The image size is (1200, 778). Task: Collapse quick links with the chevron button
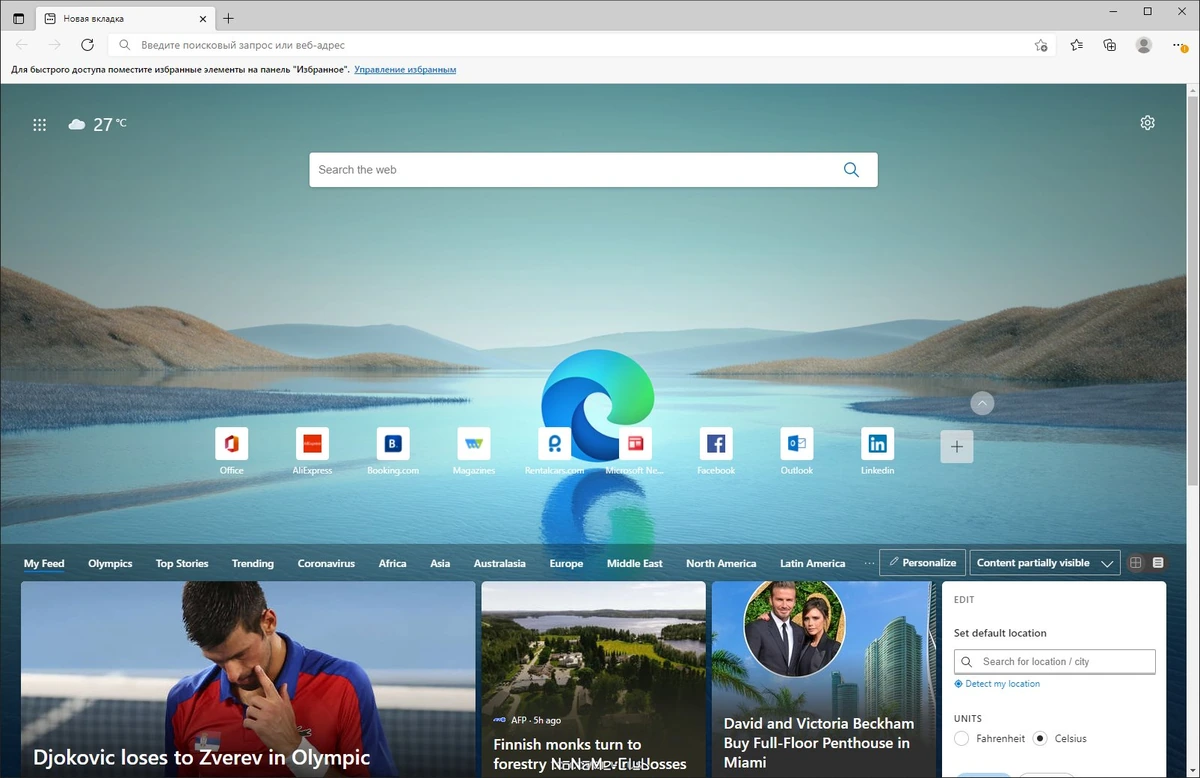(x=982, y=403)
